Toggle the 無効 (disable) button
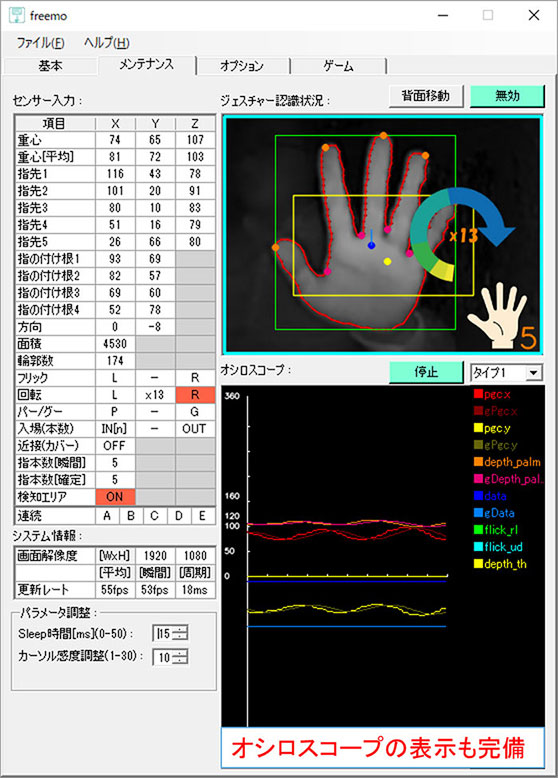Screen dimensions: 558x778 point(507,96)
